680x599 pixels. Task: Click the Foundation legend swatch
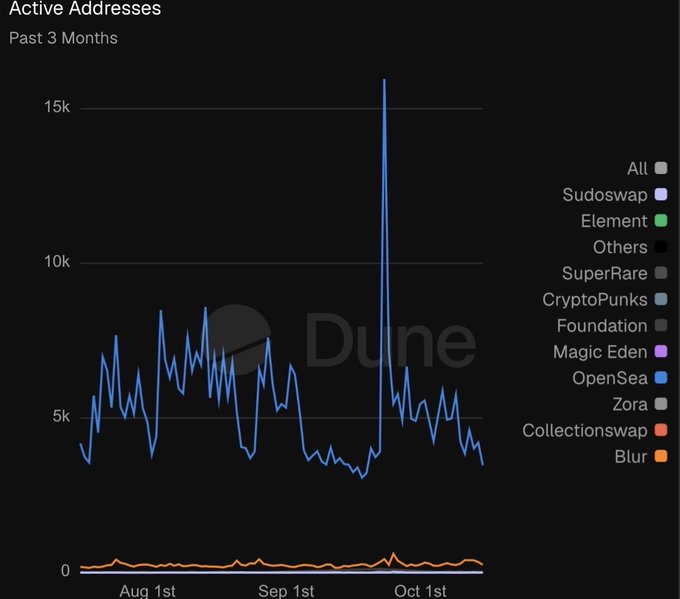point(660,325)
